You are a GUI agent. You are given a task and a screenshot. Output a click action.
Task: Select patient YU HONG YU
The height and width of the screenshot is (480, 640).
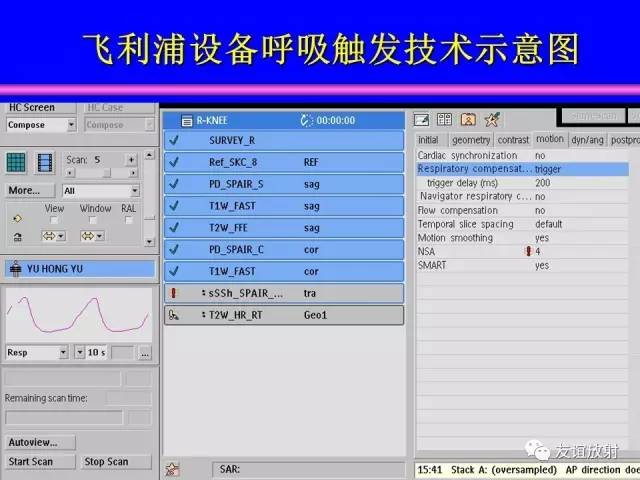[80, 269]
